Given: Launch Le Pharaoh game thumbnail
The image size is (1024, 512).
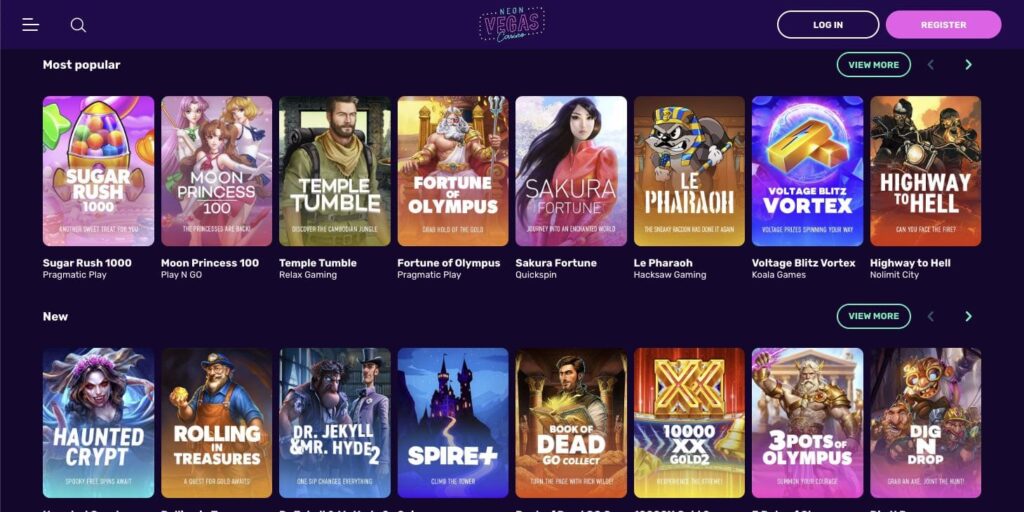Looking at the screenshot, I should click(x=689, y=171).
